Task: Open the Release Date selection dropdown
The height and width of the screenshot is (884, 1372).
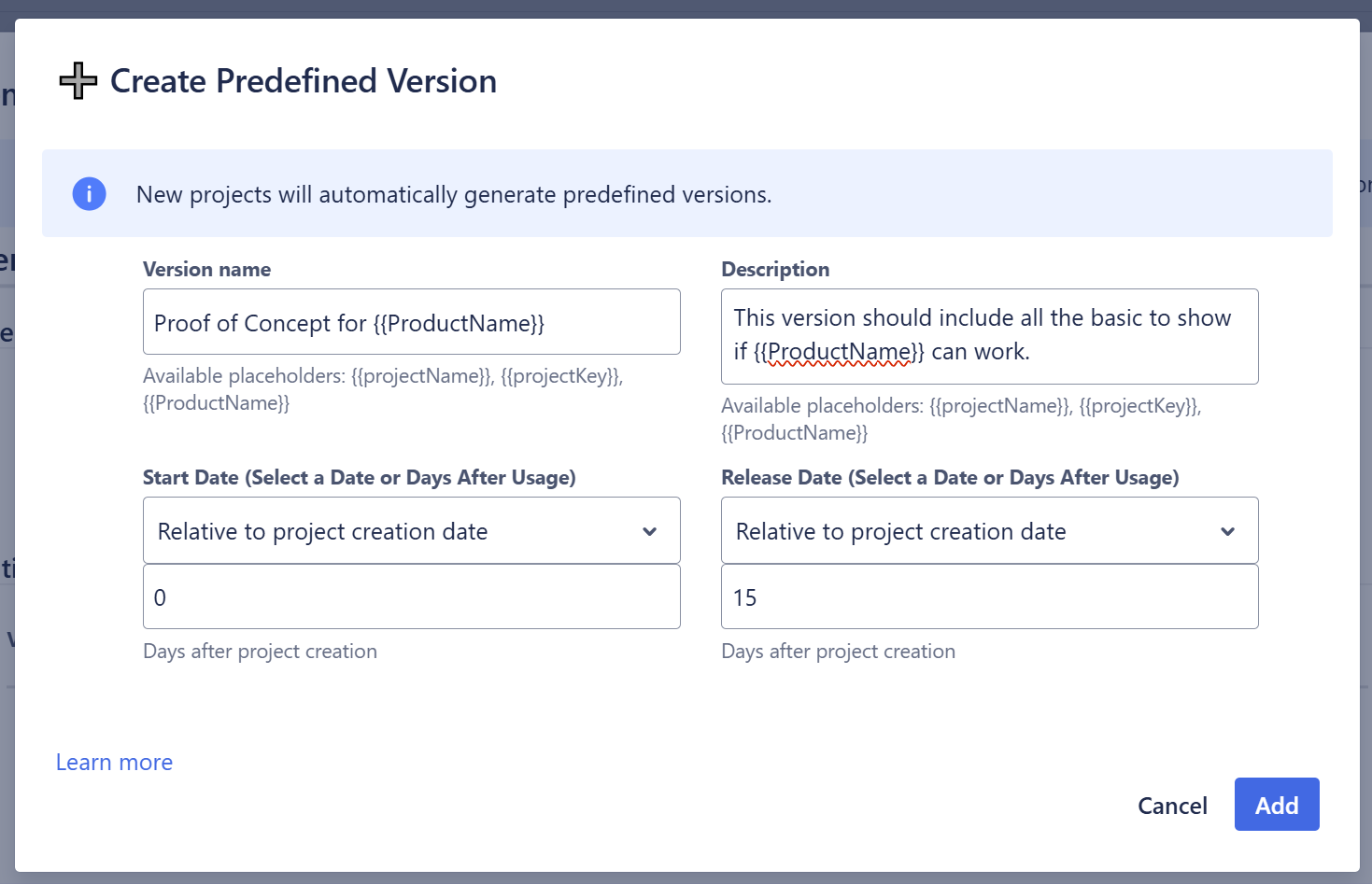Action: [989, 530]
